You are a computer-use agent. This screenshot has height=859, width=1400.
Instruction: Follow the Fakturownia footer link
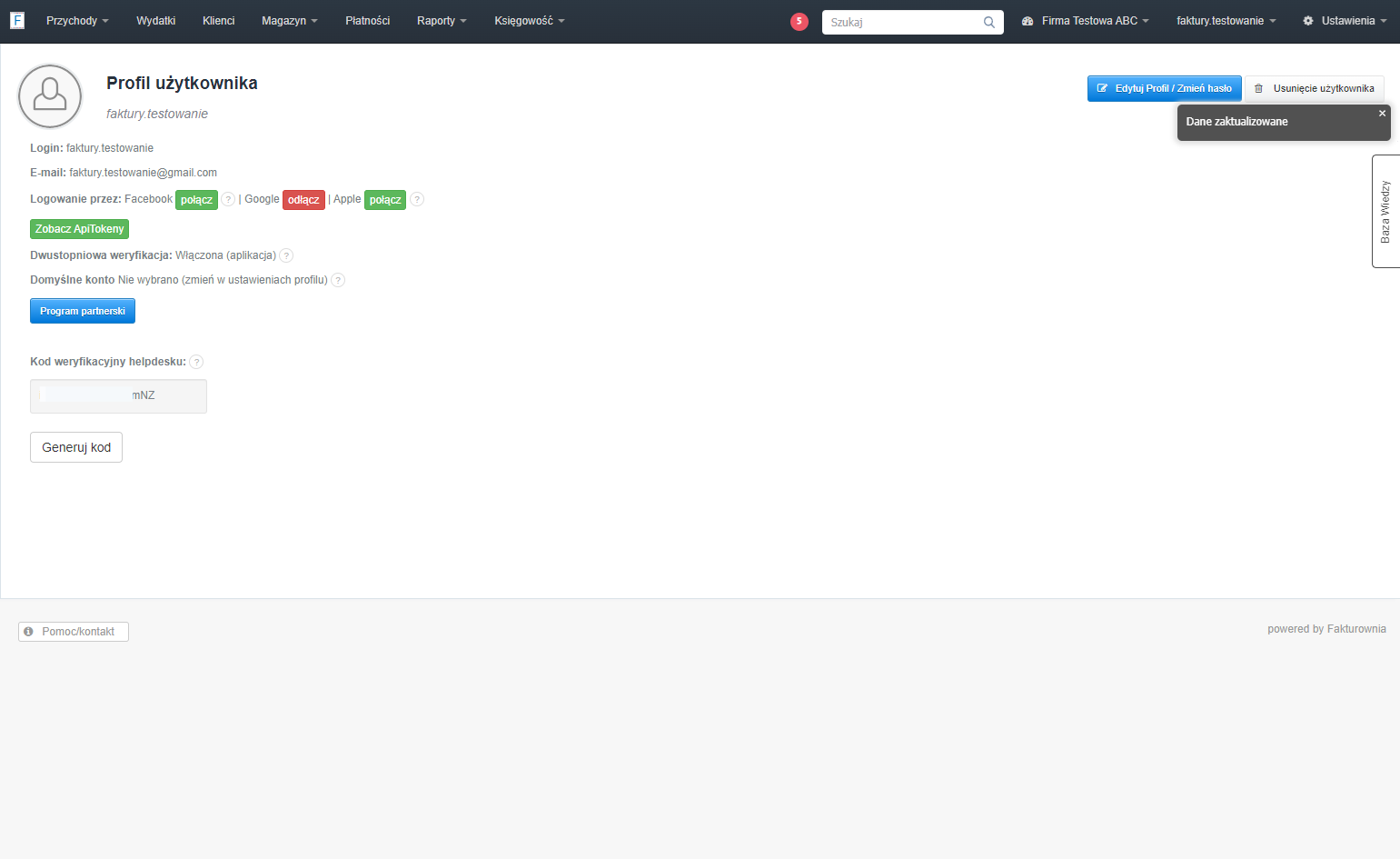tap(1356, 629)
